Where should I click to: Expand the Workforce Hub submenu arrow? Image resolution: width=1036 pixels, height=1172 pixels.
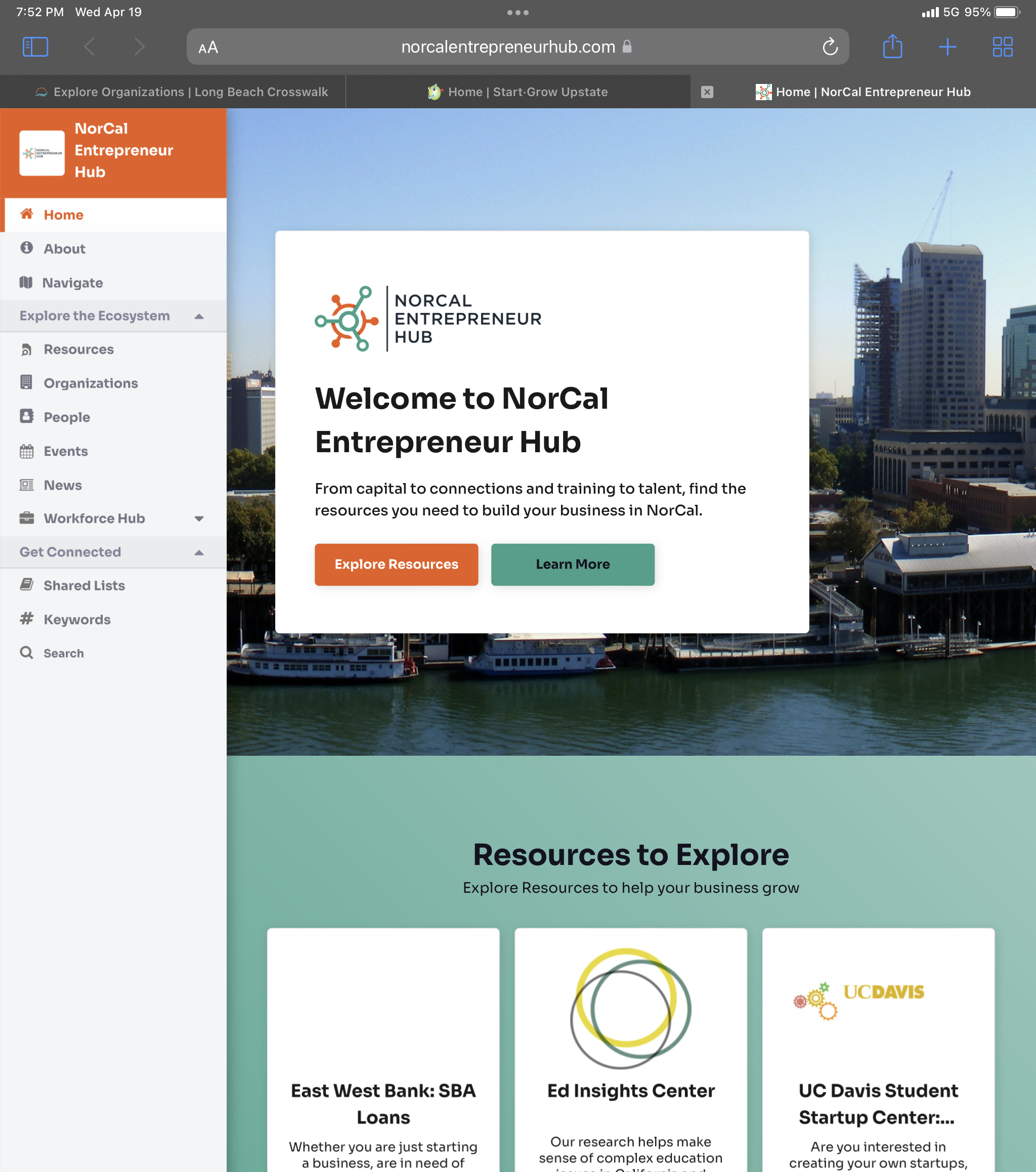point(199,519)
